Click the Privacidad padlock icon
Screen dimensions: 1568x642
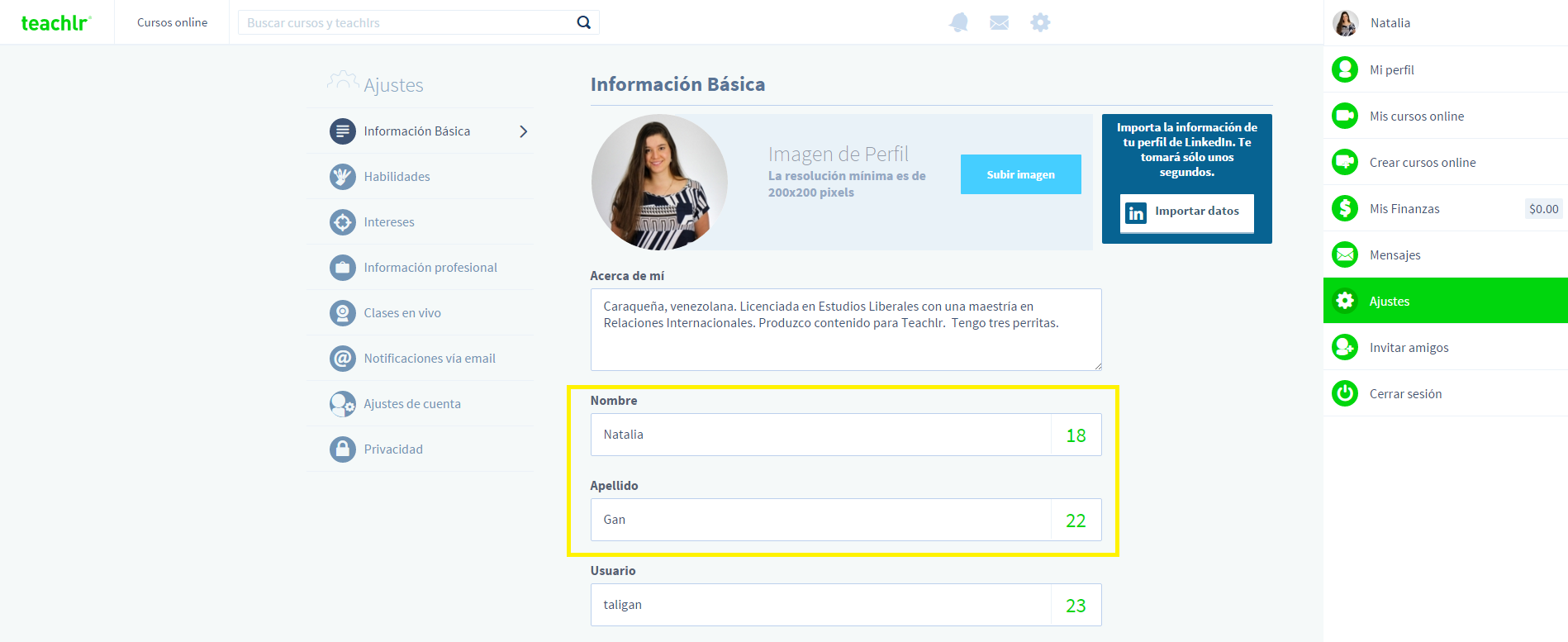pos(343,449)
